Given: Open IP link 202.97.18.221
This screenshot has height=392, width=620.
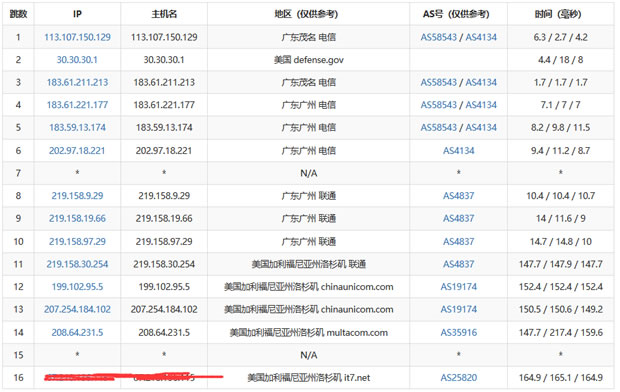Looking at the screenshot, I should point(77,151).
